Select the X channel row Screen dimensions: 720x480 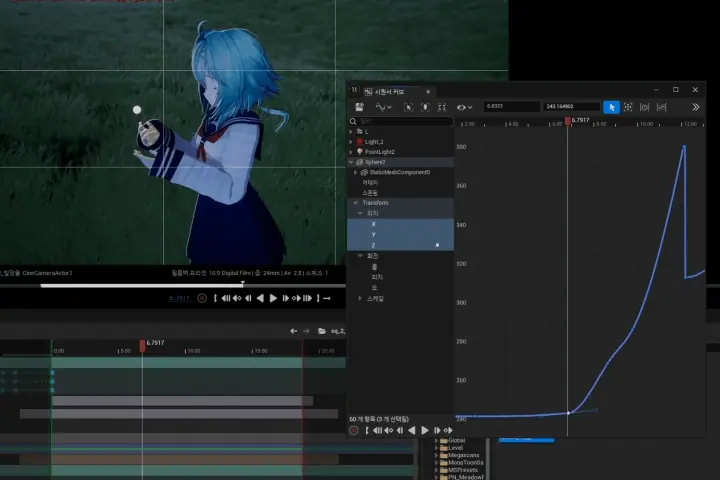pyautogui.click(x=401, y=224)
